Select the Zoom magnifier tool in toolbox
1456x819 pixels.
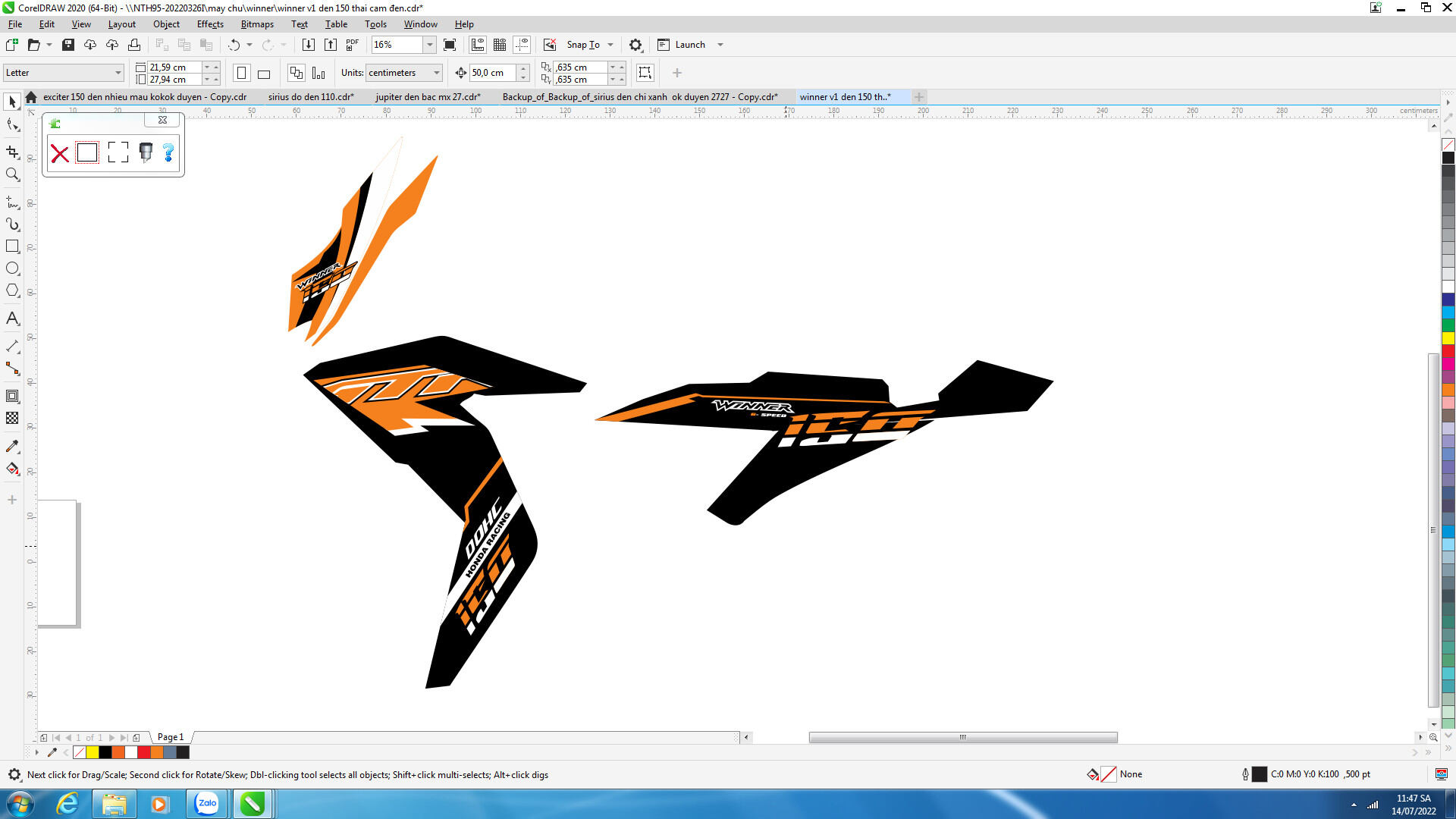[12, 174]
